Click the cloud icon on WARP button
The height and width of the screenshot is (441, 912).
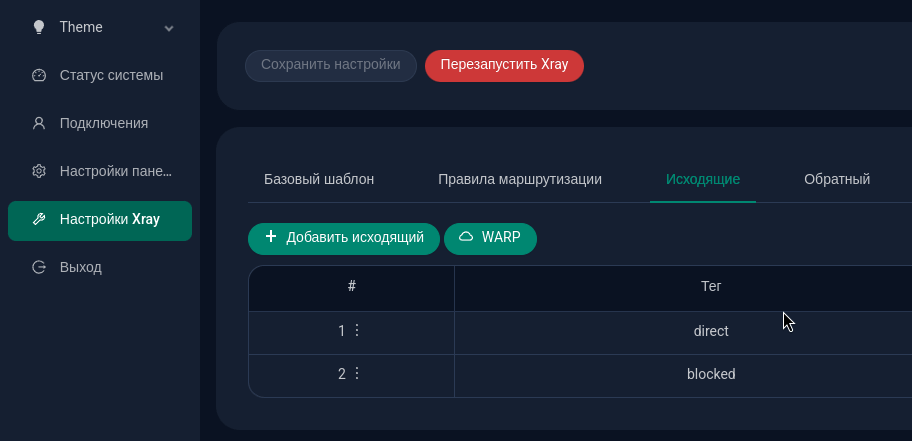click(466, 237)
